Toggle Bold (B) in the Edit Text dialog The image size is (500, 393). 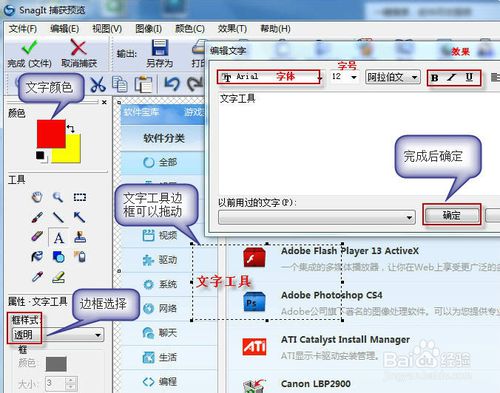pos(435,78)
